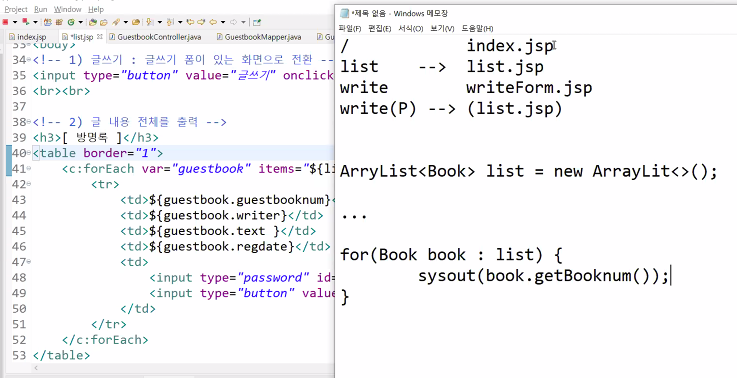The height and width of the screenshot is (378, 737).
Task: Open 편집(E) menu in Notepad
Action: coord(379,29)
